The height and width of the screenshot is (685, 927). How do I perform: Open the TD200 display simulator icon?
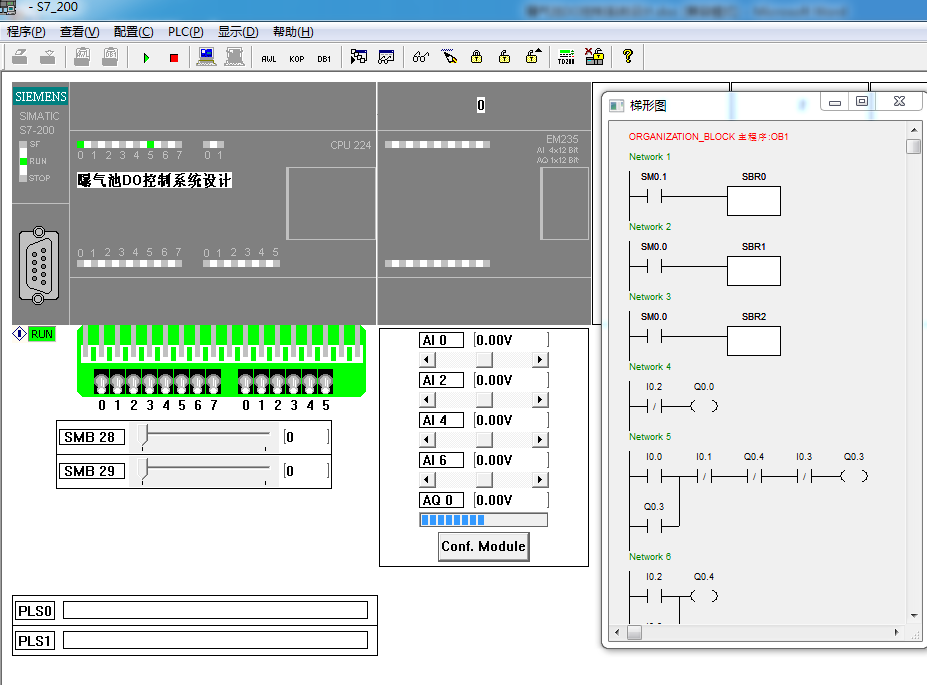(566, 58)
